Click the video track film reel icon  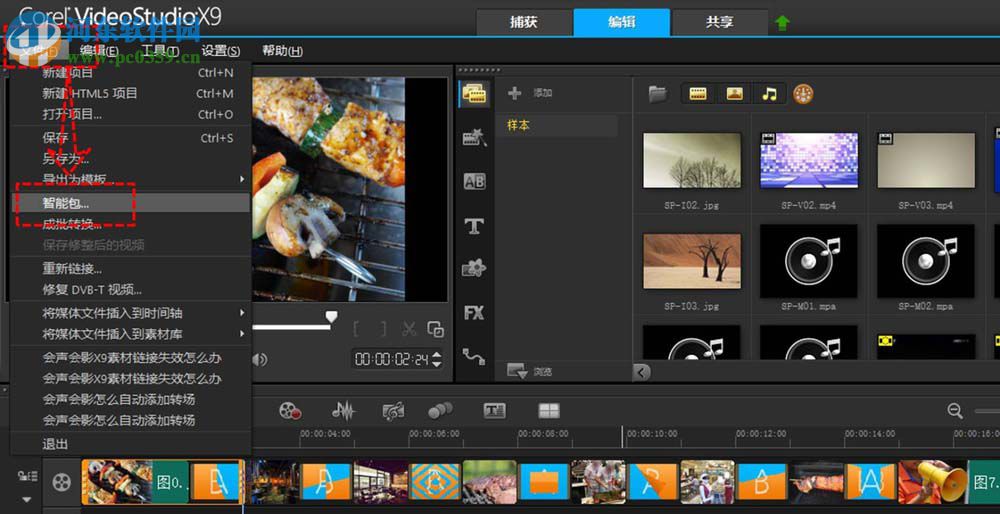[61, 481]
